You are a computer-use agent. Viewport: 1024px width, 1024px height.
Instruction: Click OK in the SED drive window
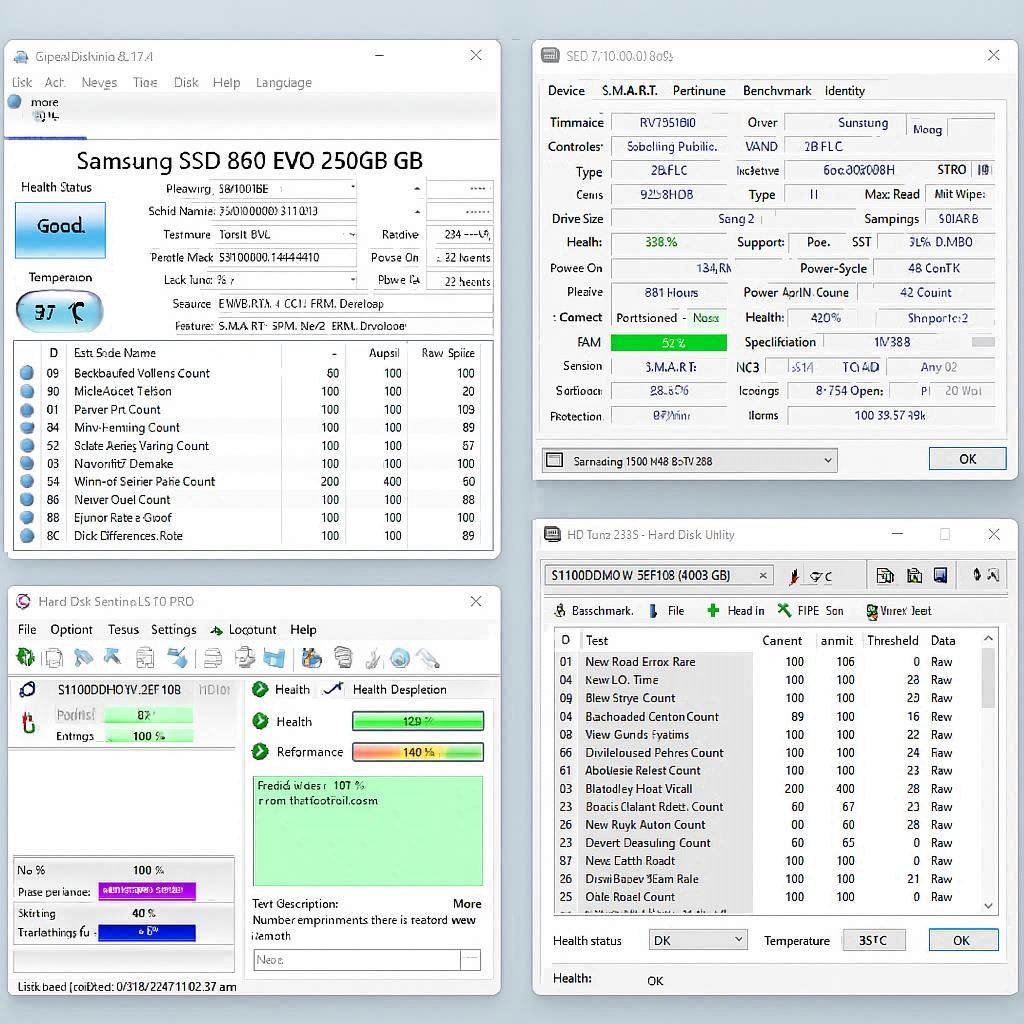click(x=967, y=459)
